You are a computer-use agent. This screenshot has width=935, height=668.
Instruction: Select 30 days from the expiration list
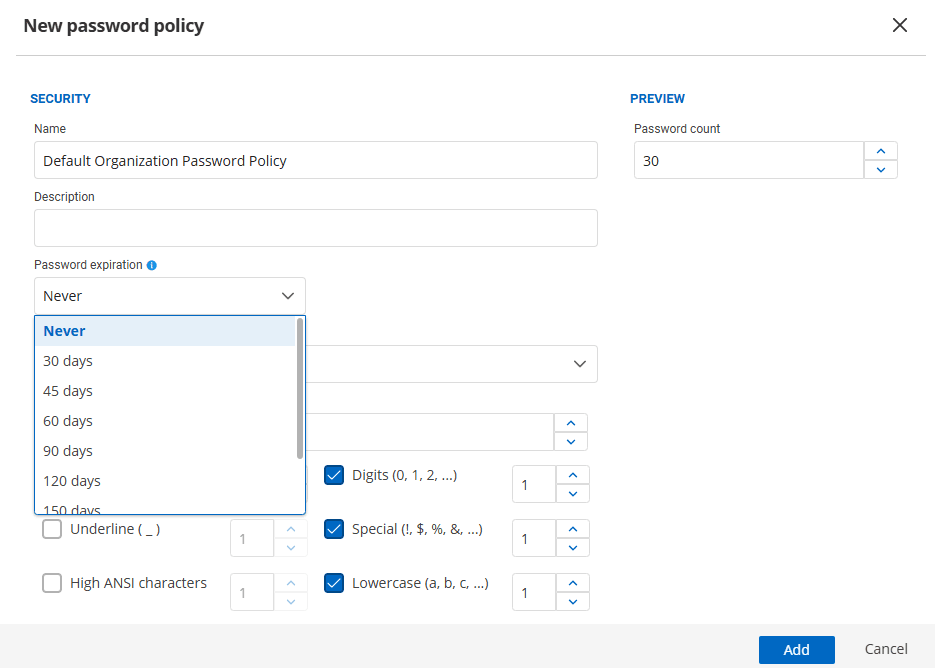click(67, 360)
